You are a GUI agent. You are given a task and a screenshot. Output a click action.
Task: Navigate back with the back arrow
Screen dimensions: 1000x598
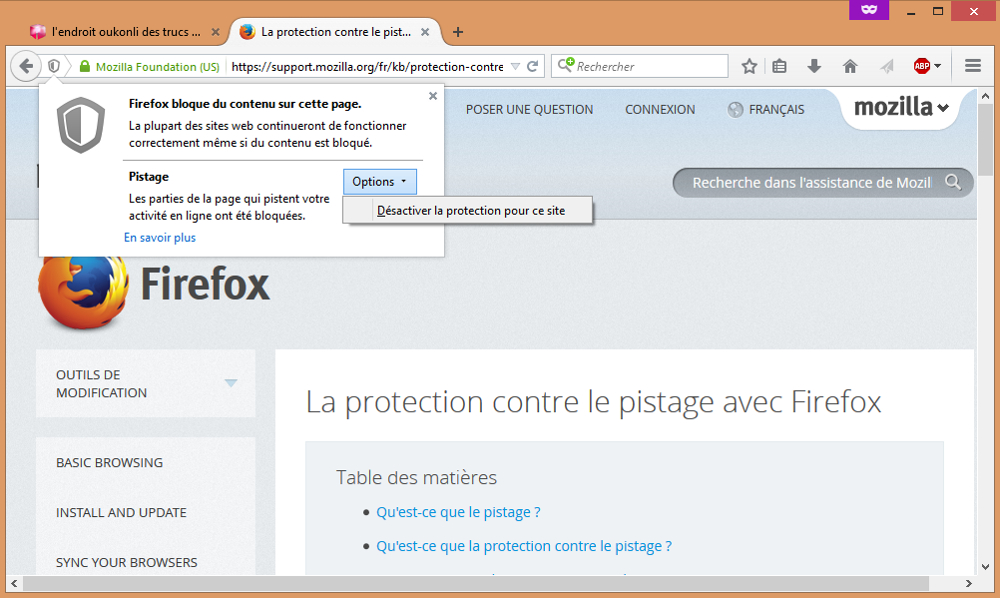[26, 65]
